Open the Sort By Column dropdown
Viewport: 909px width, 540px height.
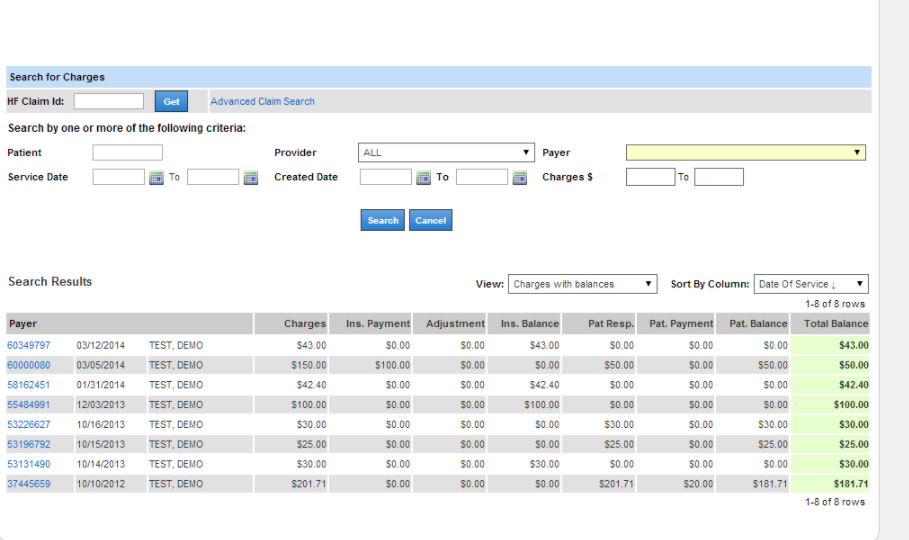tap(811, 284)
